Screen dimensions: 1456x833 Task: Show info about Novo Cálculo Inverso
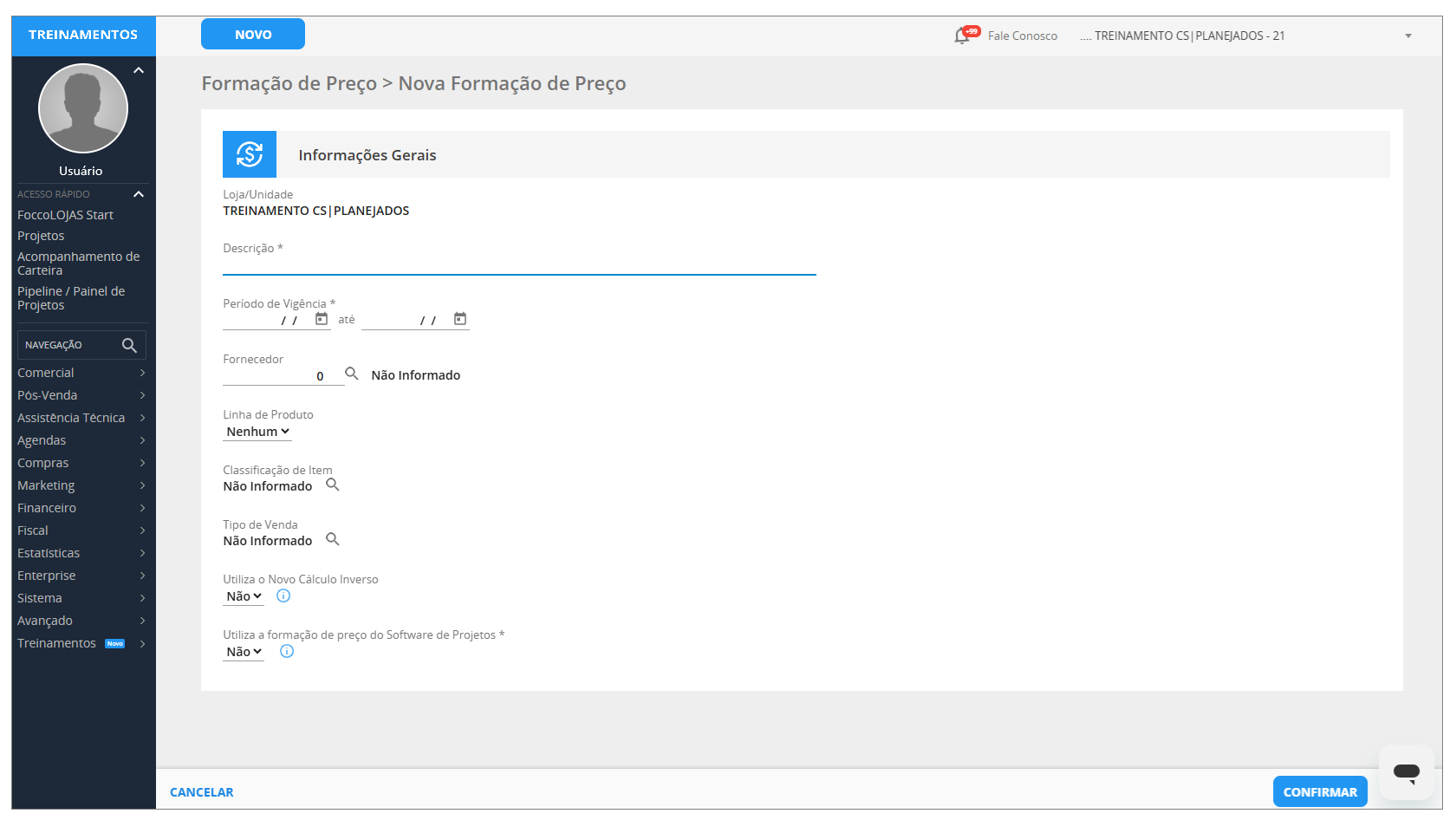point(283,596)
